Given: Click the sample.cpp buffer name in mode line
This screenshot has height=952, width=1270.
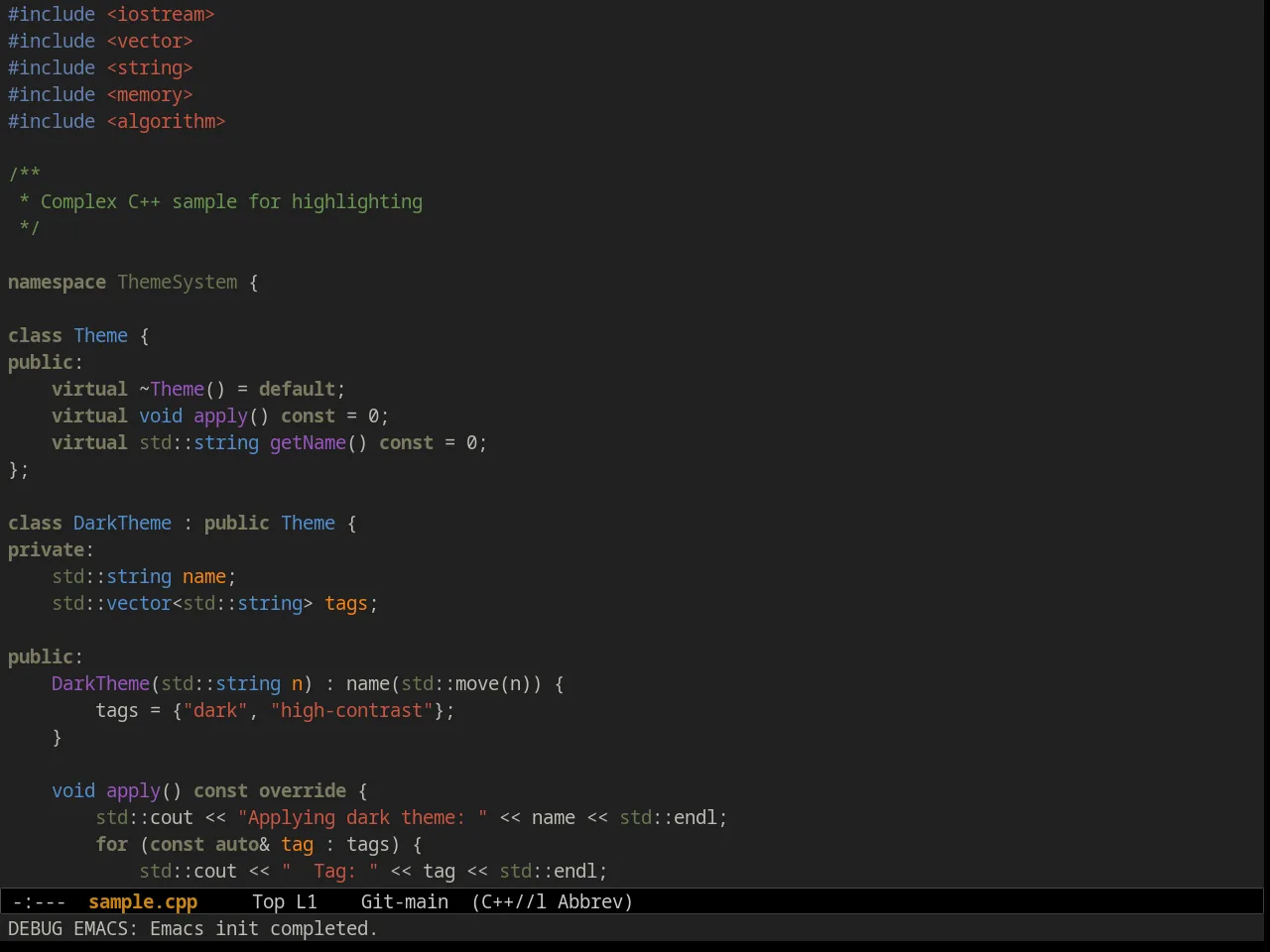Looking at the screenshot, I should (143, 901).
